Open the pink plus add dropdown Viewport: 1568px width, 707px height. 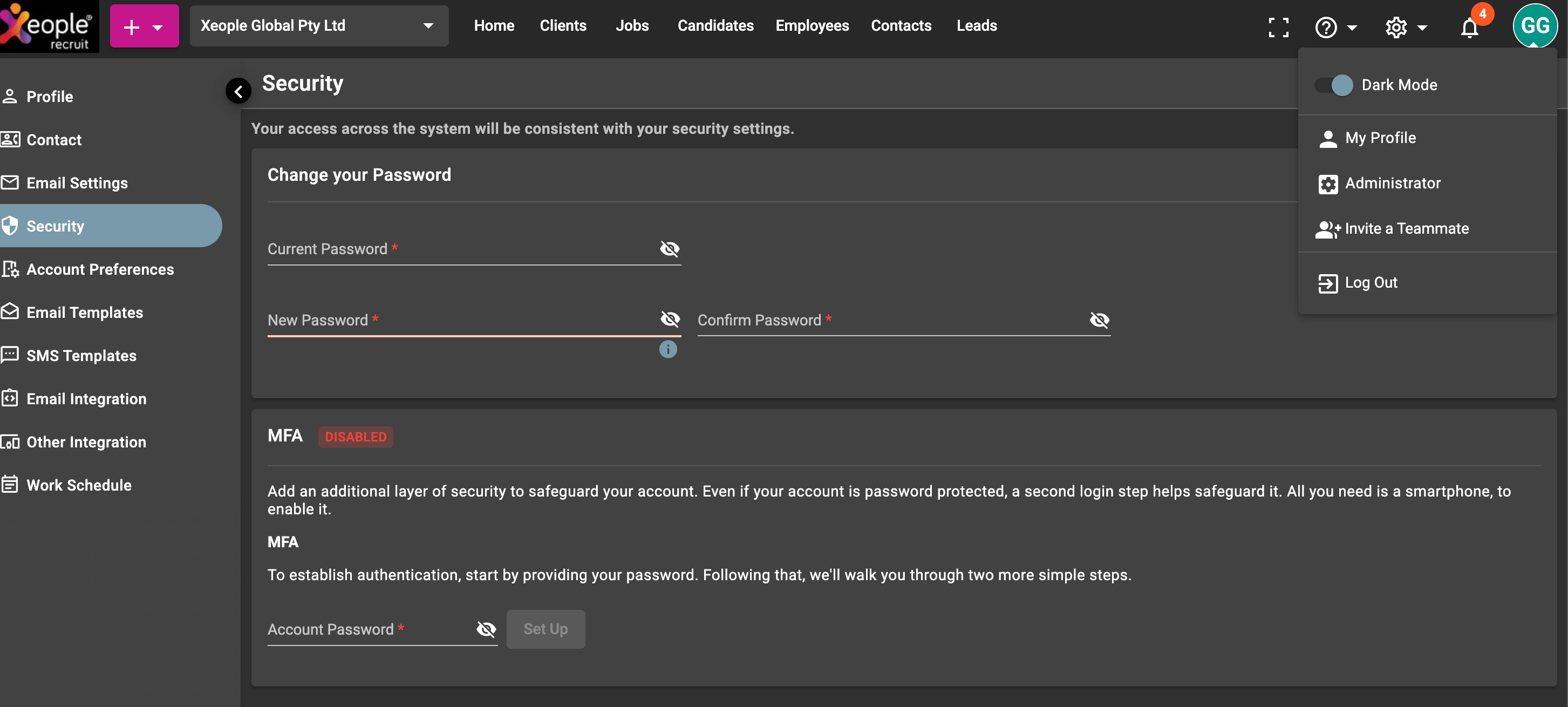144,26
